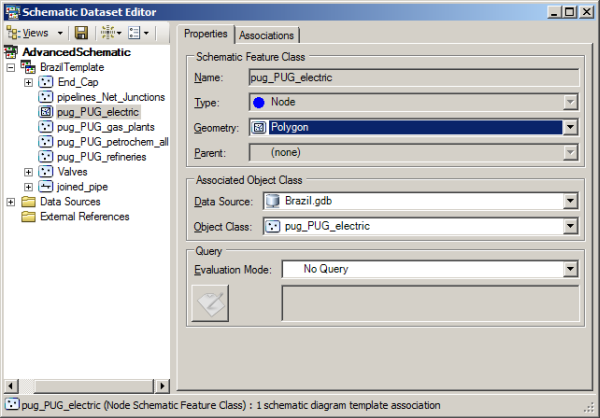Select pug_PUG_petrochem_all in the tree
Screen dimensions: 600x418
pos(112,142)
